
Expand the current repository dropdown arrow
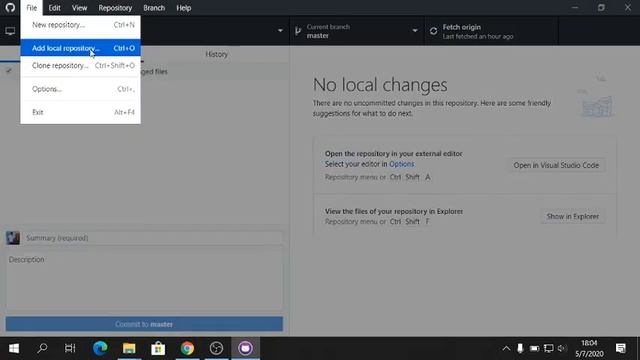click(x=280, y=31)
